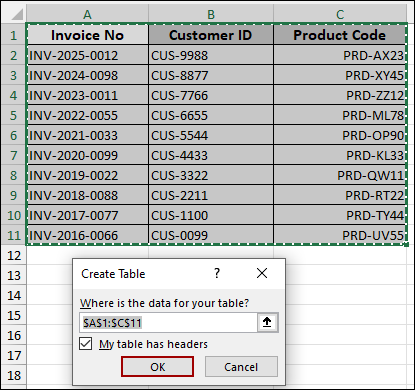
Task: Select cell CUS-2211
Action: 211,195
